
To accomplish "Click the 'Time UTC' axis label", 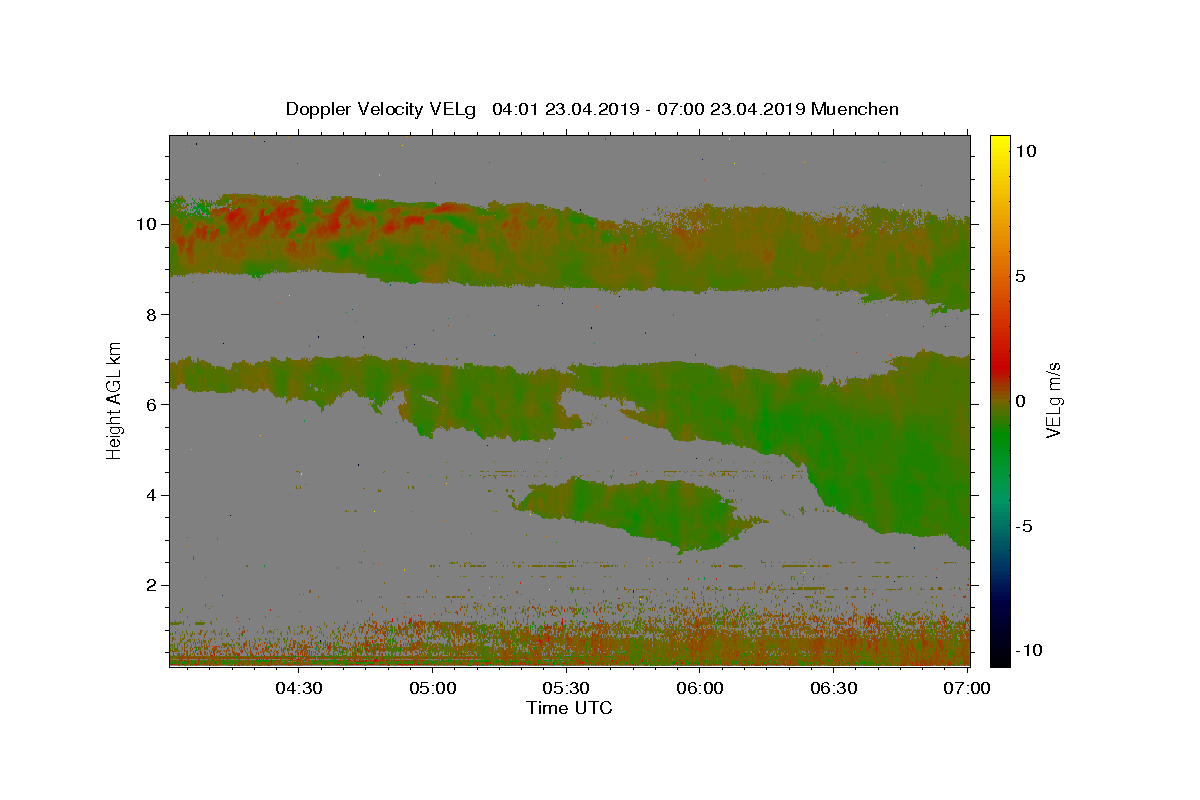I will coord(569,708).
